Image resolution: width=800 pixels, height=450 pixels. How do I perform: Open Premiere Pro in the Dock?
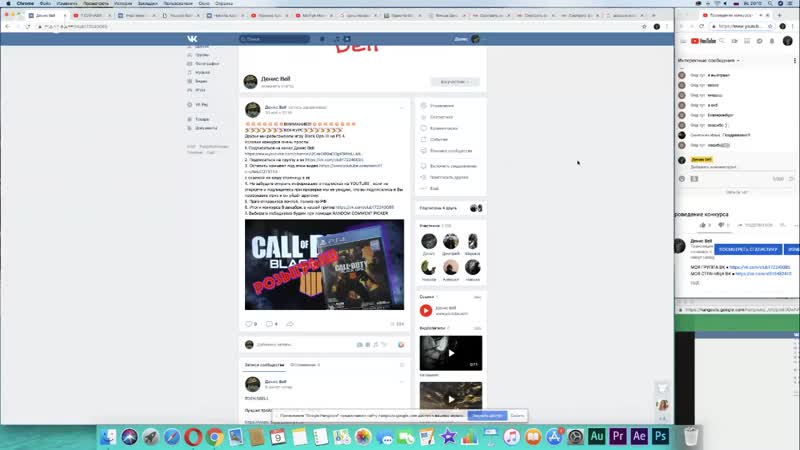[x=618, y=436]
